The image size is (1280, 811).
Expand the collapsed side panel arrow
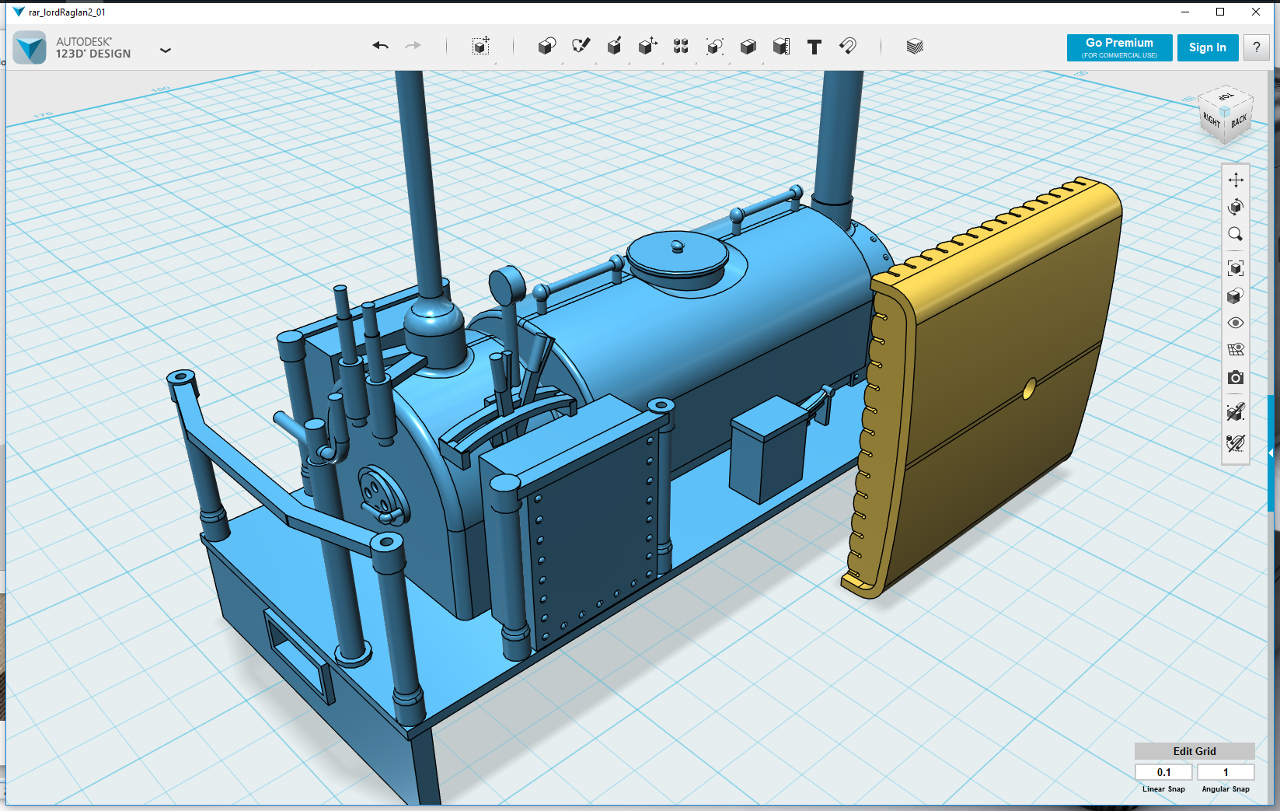pos(1272,452)
